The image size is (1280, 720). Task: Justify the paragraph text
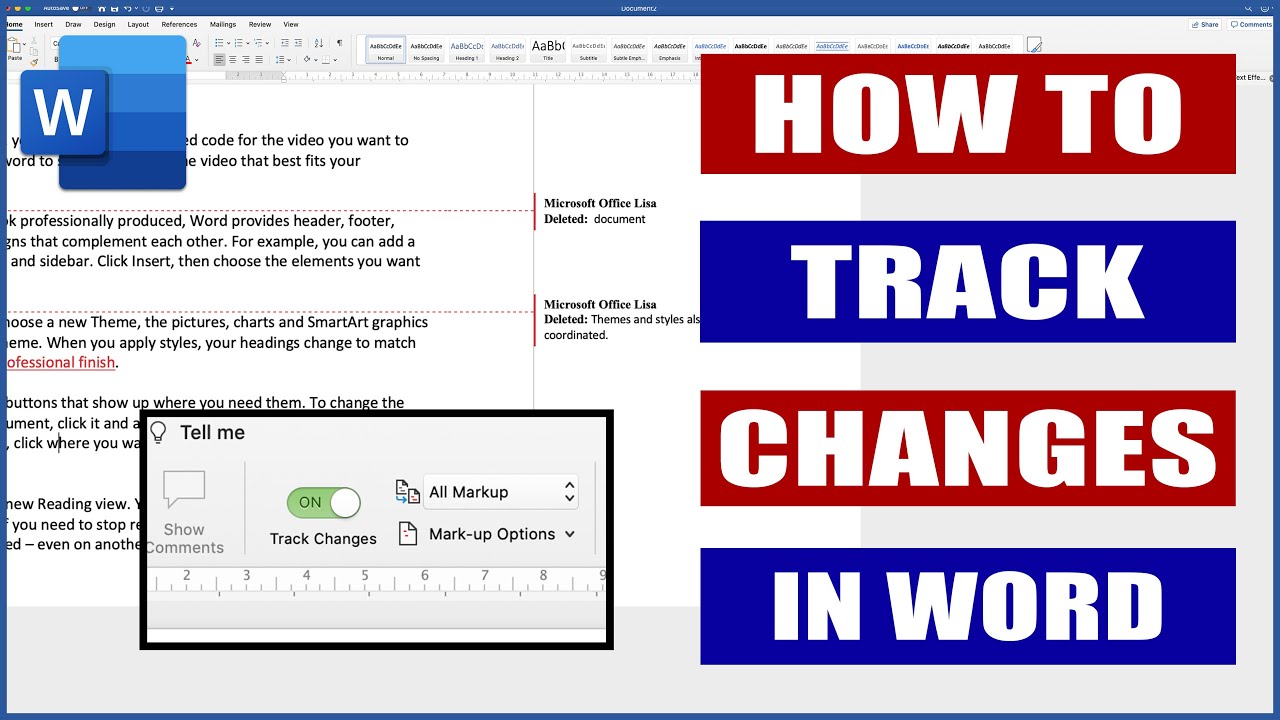[259, 59]
